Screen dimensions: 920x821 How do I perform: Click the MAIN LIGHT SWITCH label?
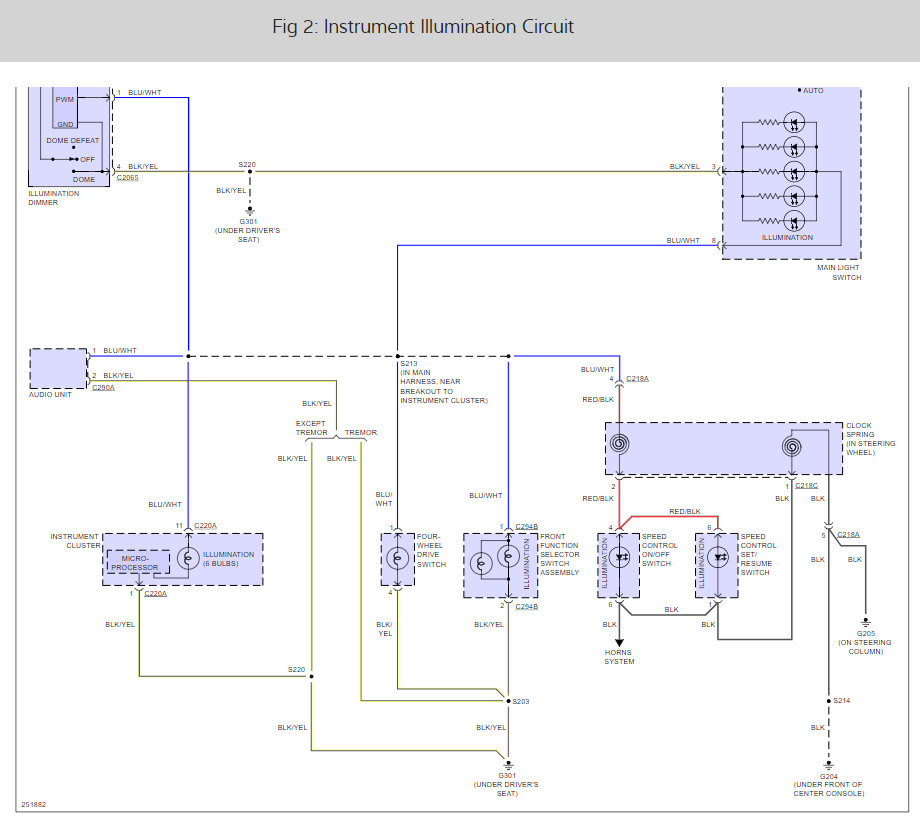click(839, 272)
